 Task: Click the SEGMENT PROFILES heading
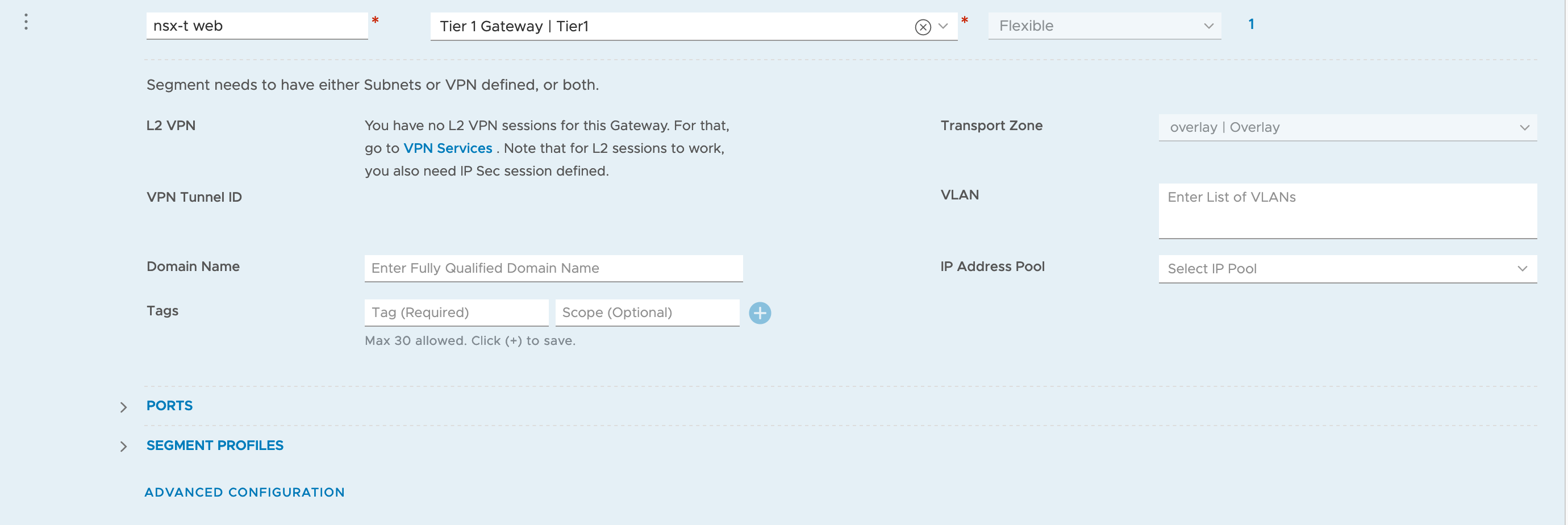click(x=214, y=445)
